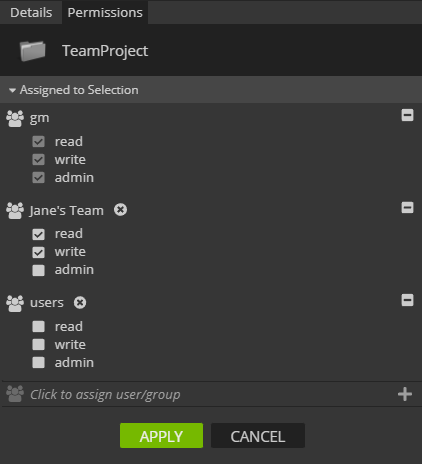Click the greyed group icon beside assign field
Screen dimensions: 422x464
pos(15,394)
